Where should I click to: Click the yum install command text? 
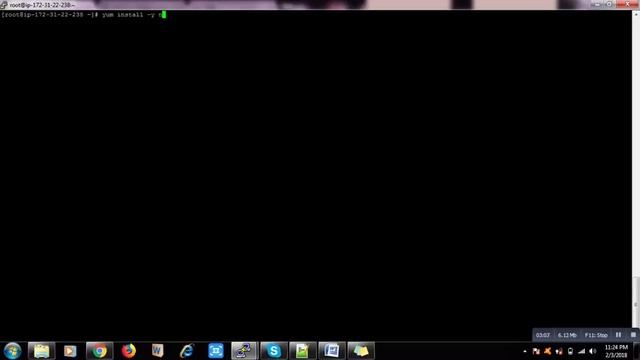133,15
